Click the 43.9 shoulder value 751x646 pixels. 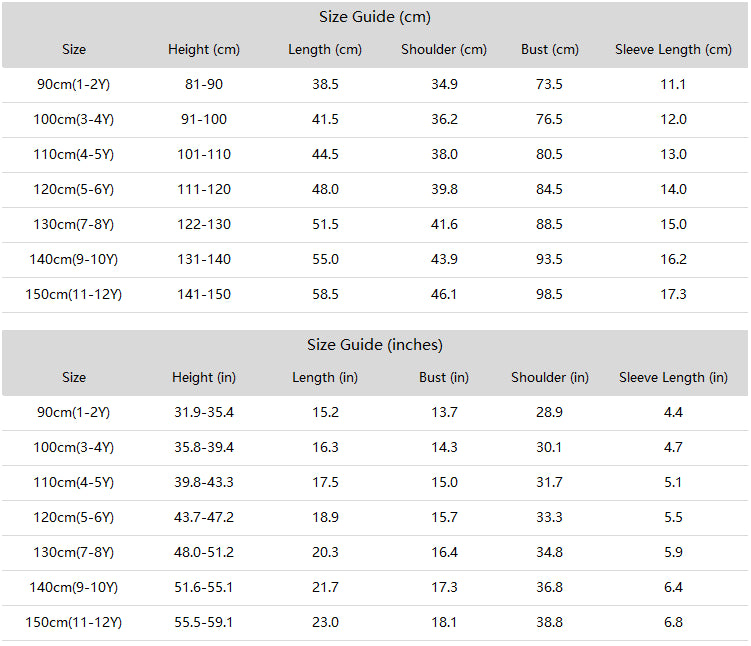[x=444, y=259]
